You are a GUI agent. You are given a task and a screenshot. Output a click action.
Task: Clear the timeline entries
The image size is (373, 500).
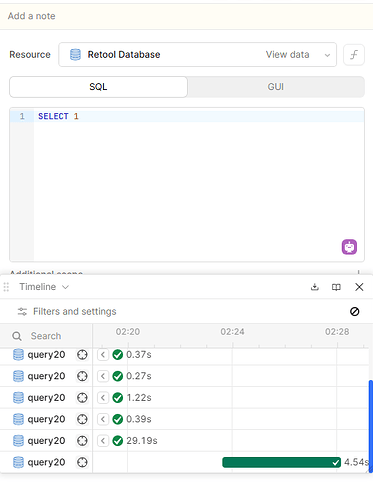pyautogui.click(x=355, y=311)
